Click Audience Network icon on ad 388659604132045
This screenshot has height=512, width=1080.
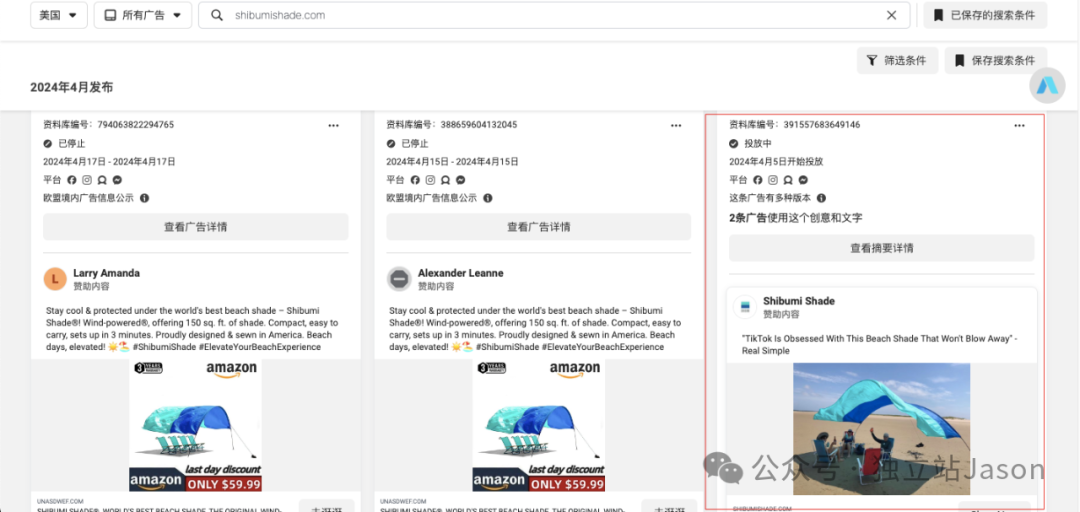445,180
